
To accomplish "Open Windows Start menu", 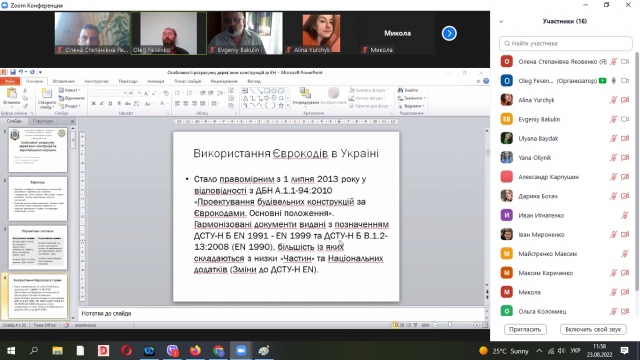I will tap(11, 351).
